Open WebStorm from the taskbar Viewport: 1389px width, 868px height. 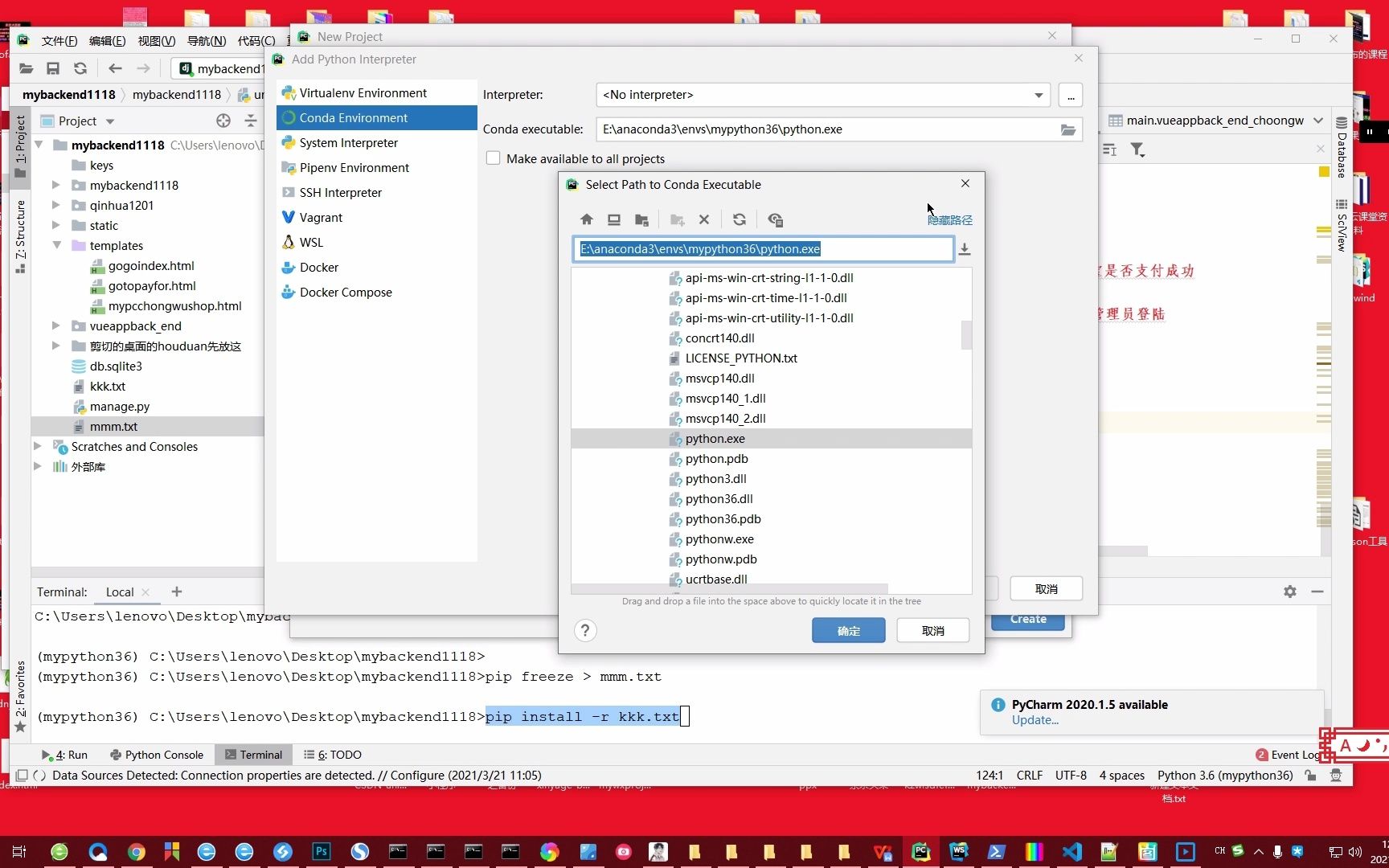click(958, 852)
